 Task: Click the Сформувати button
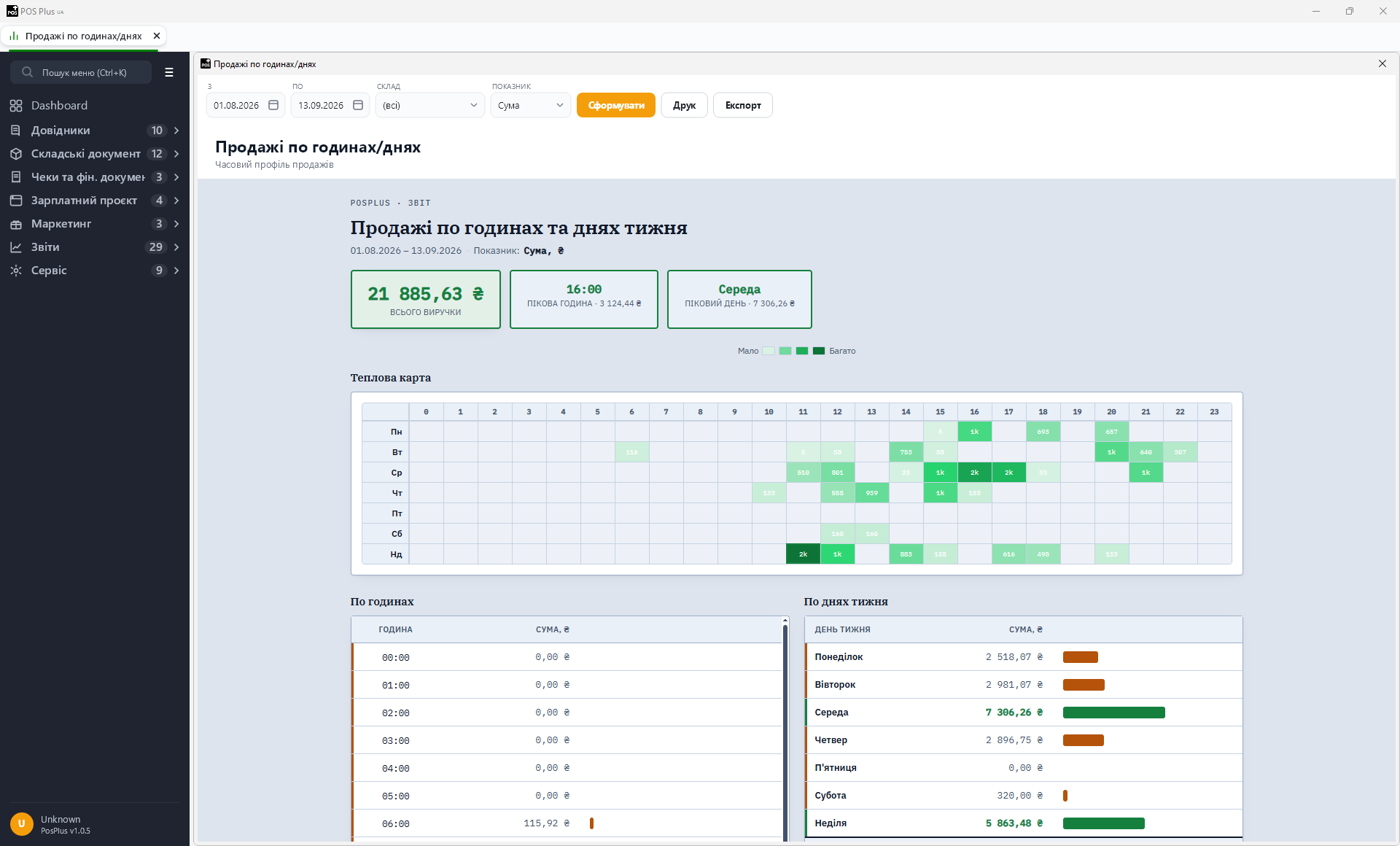616,105
